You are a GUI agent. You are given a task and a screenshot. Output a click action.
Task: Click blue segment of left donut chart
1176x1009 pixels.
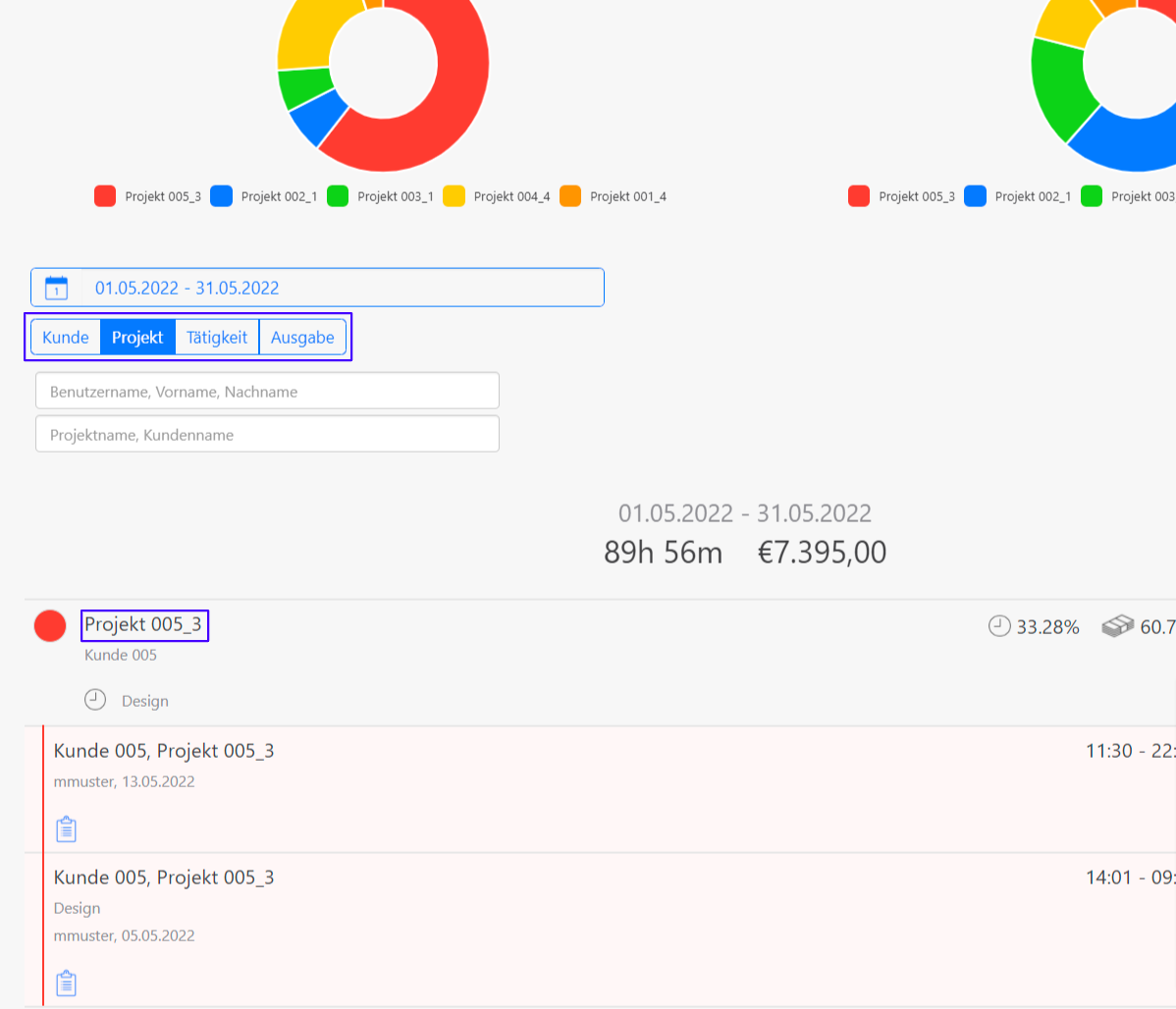319,120
